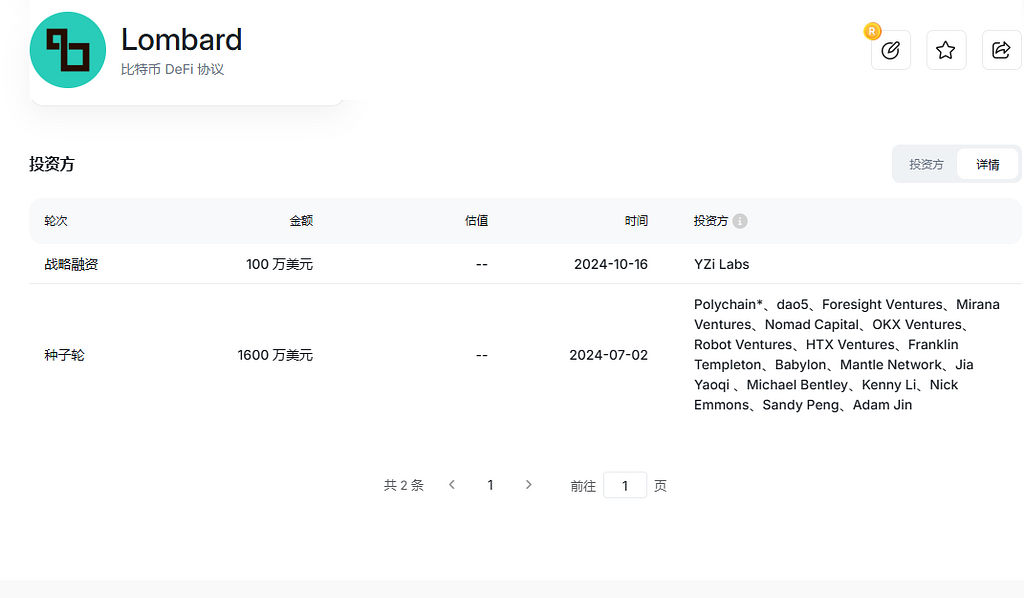Screen dimensions: 1024x598
Task: Favorite Lombard with the star icon
Action: click(x=946, y=50)
